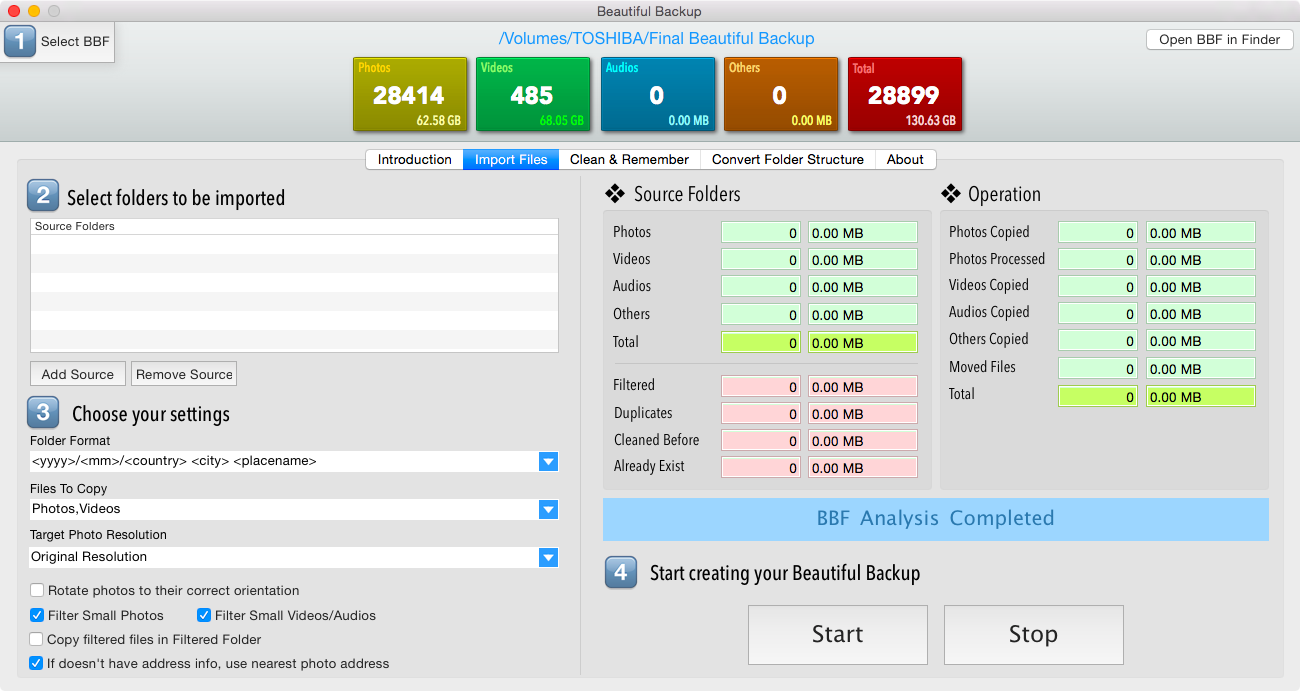
Task: Click the Photos Copied count field
Action: 1098,233
